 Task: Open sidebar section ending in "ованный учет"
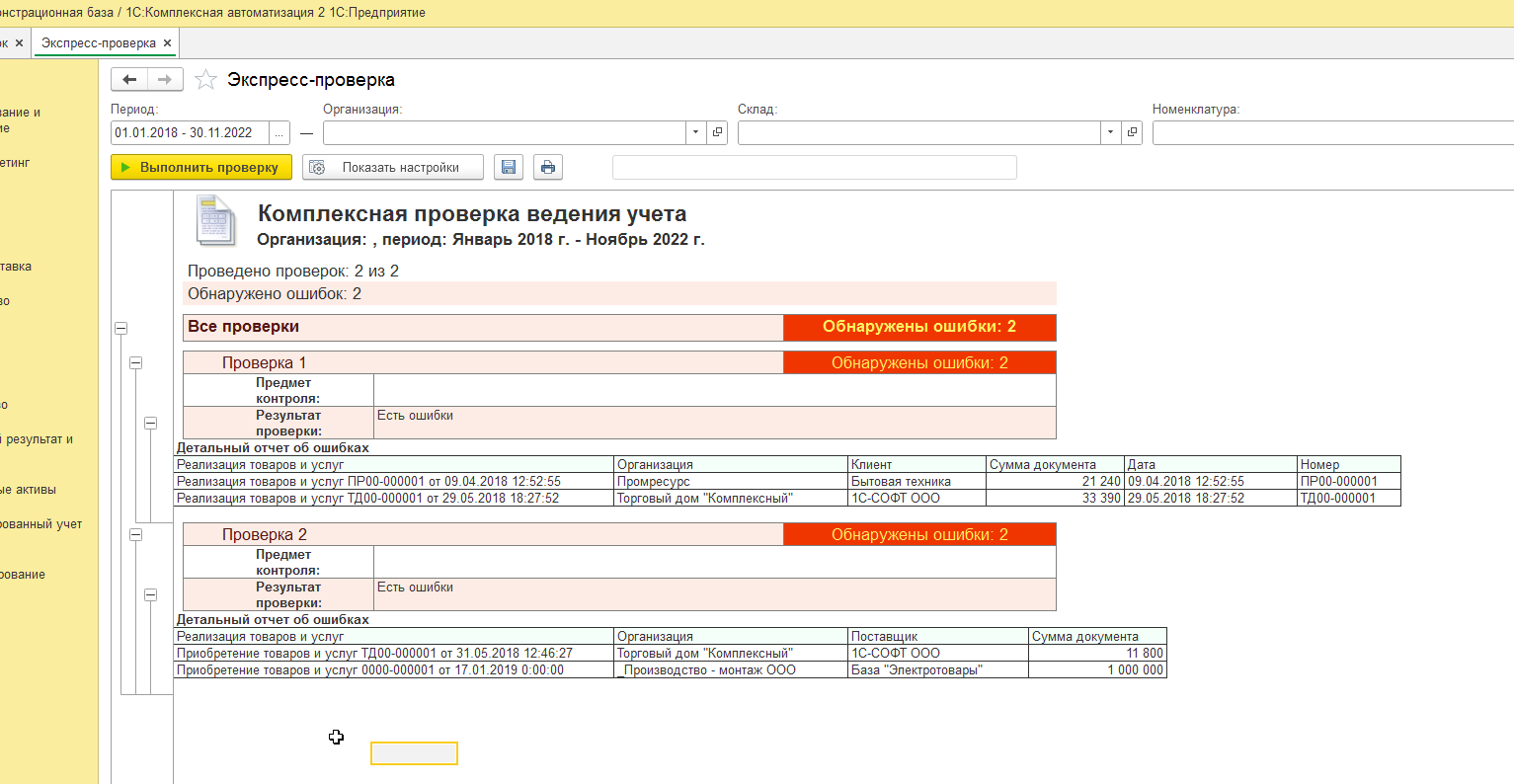(41, 524)
